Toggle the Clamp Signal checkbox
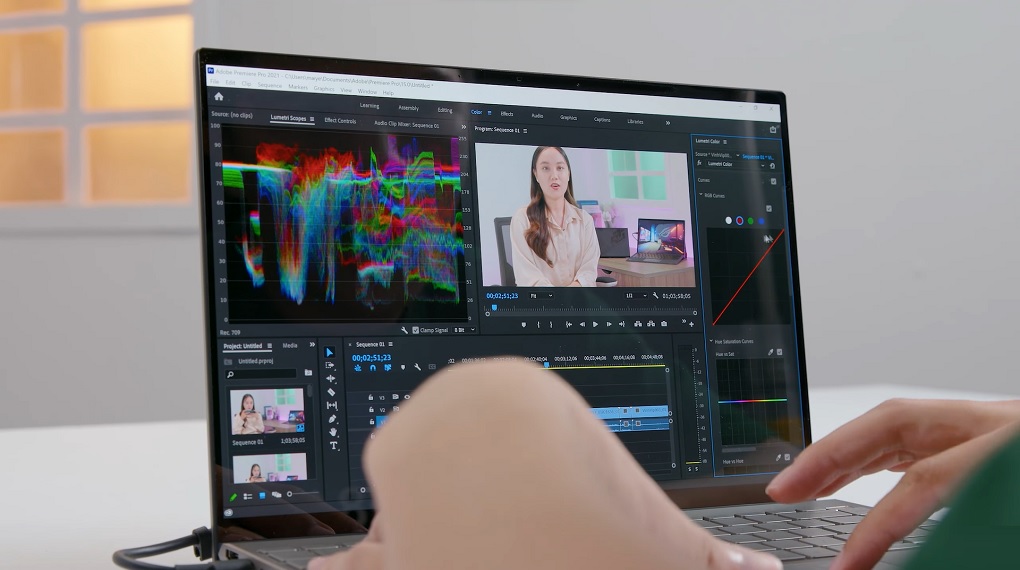Viewport: 1020px width, 570px height. click(416, 331)
